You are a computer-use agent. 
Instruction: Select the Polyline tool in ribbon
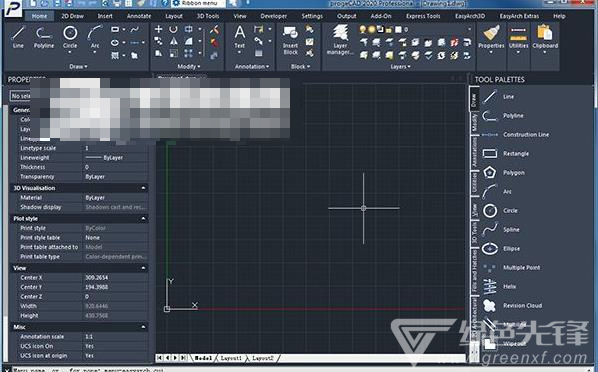pos(44,37)
